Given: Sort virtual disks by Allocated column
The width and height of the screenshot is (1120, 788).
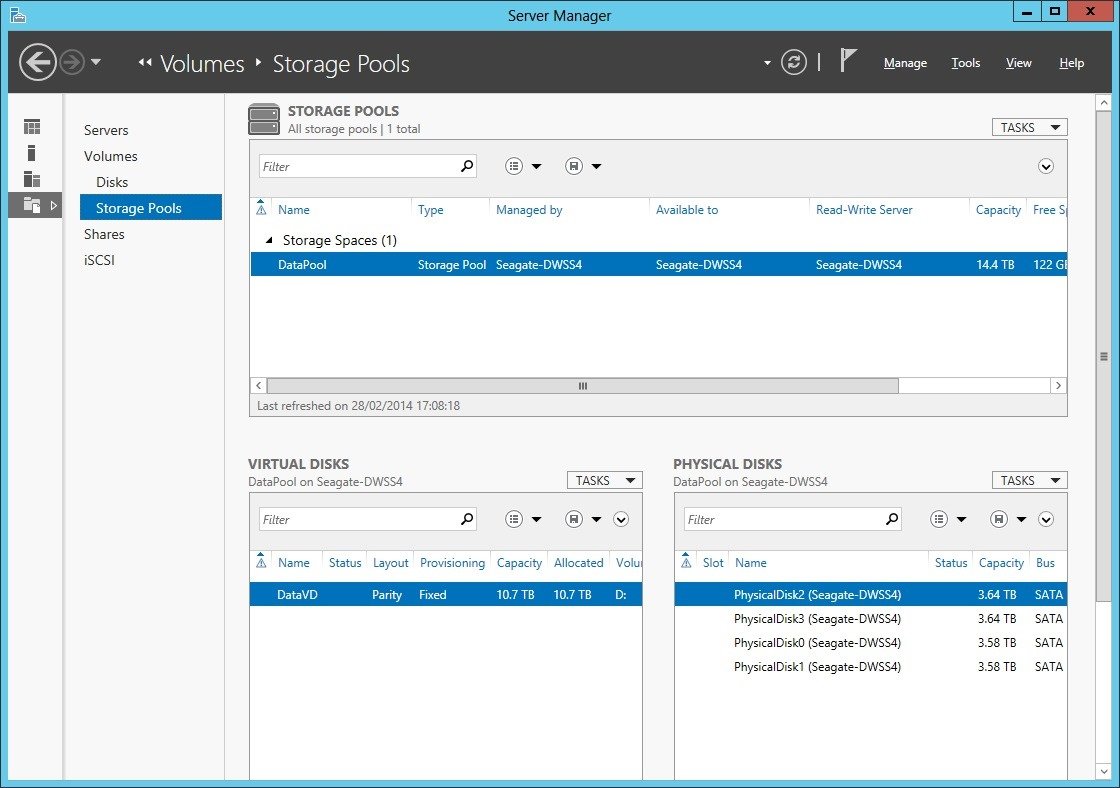Looking at the screenshot, I should (579, 563).
